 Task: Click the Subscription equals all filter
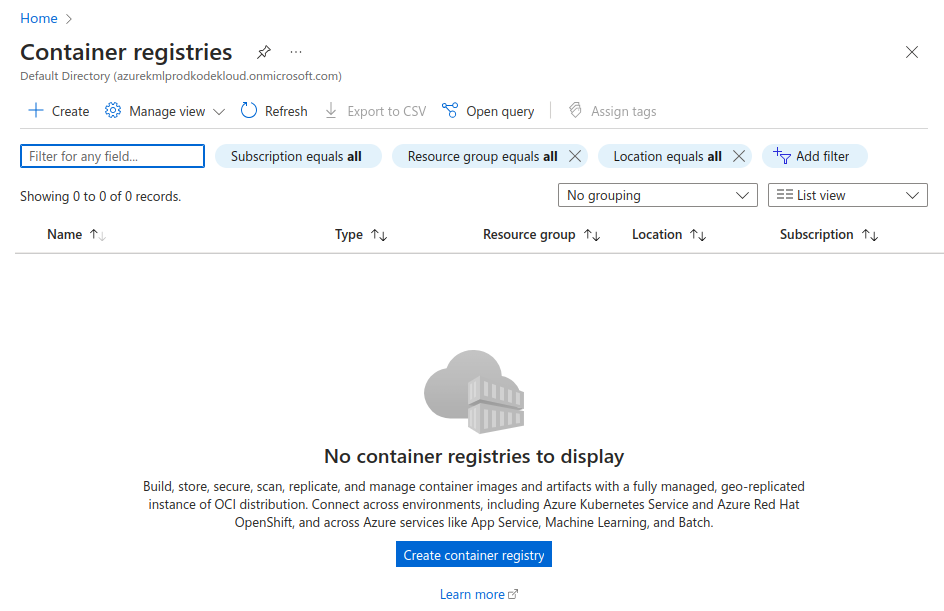coord(297,156)
